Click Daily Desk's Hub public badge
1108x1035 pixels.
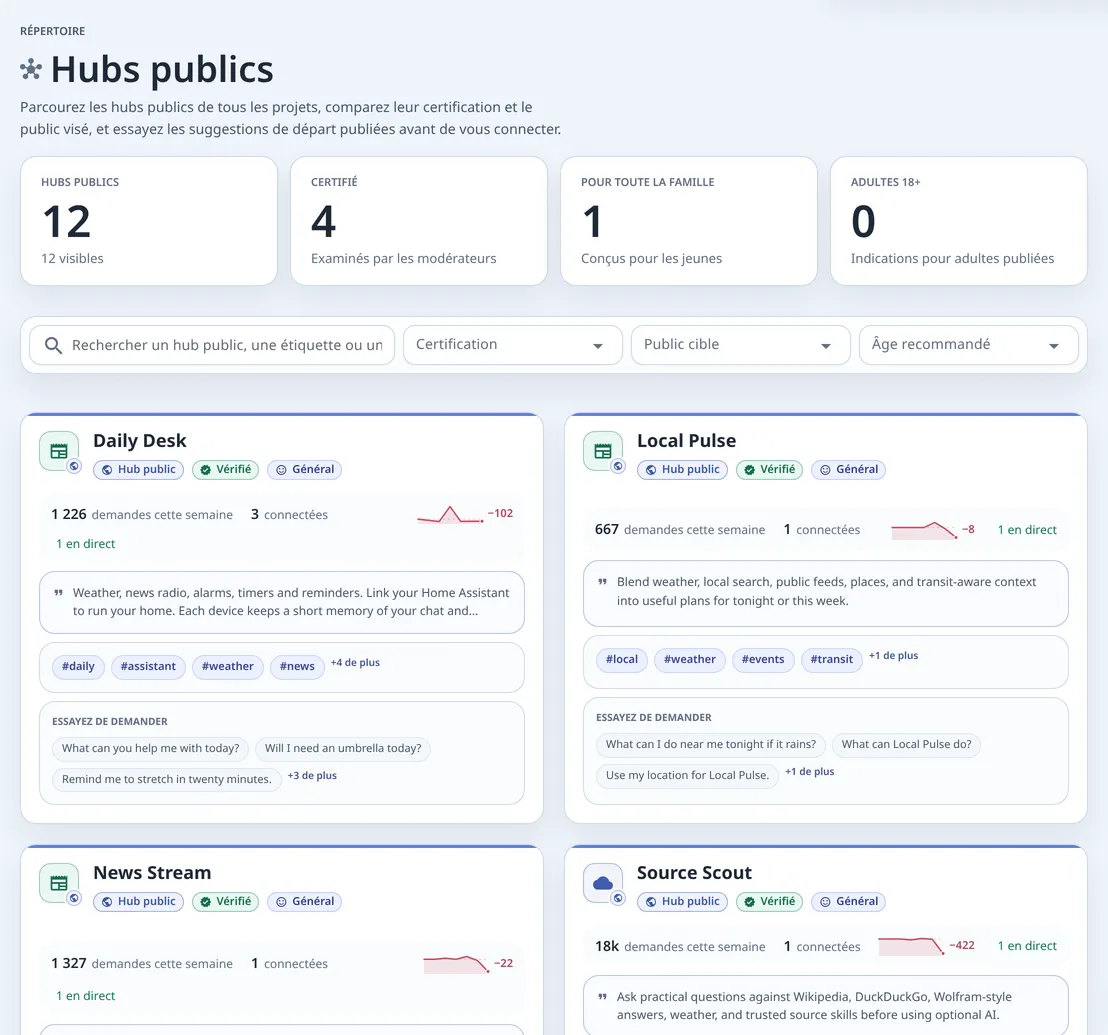(138, 470)
